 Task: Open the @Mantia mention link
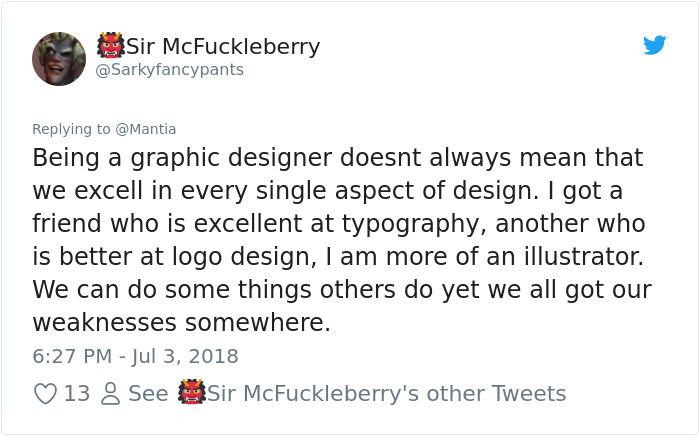pos(146,129)
